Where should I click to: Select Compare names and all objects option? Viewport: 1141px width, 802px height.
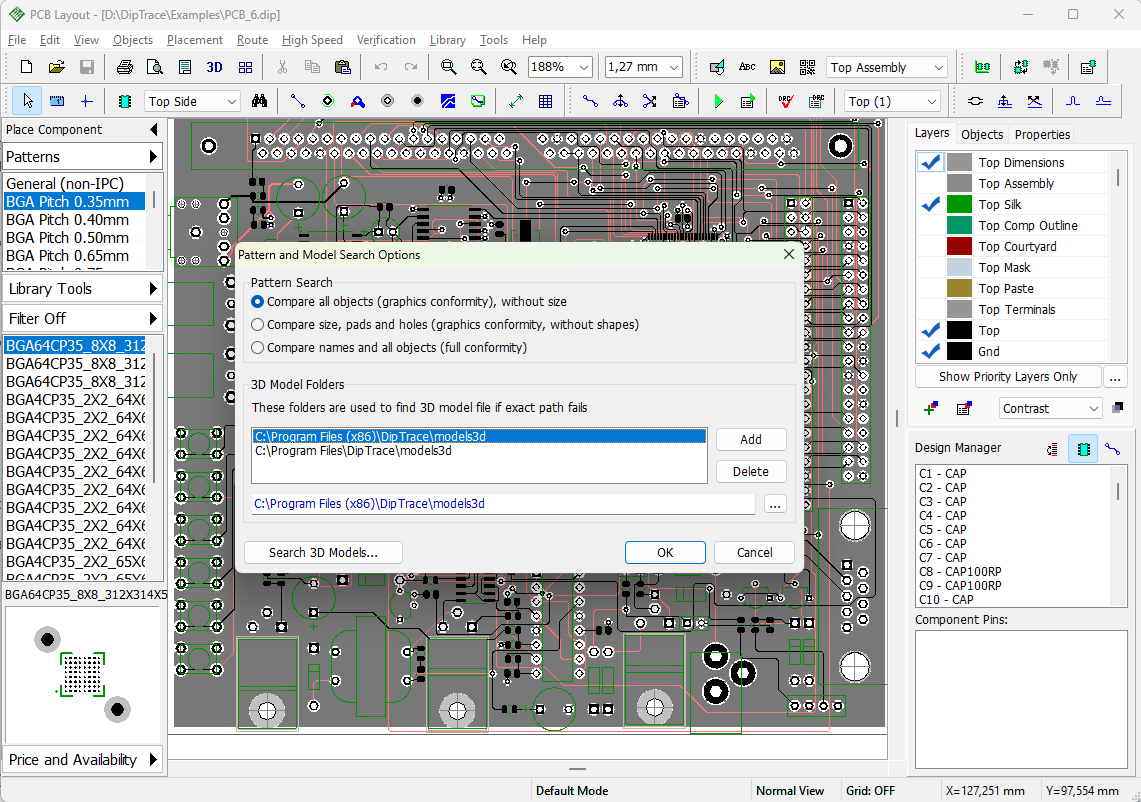(258, 348)
